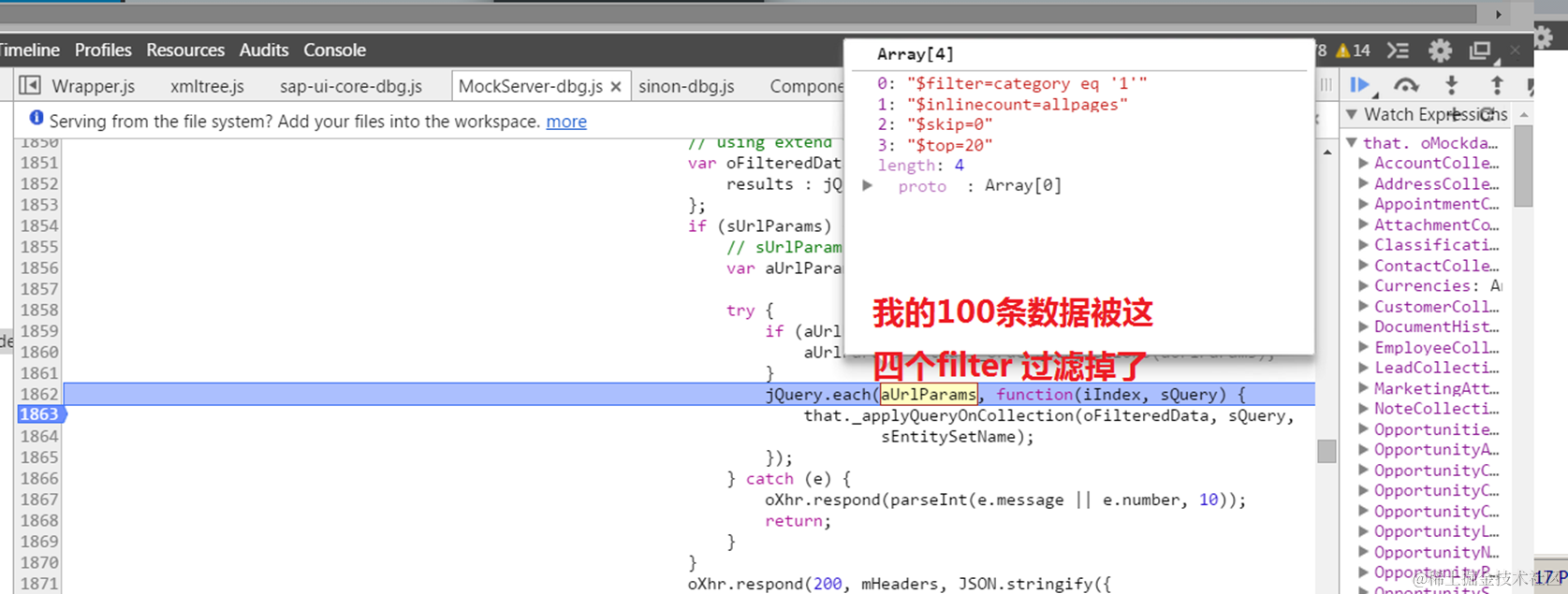1568x594 pixels.
Task: Expand the EmployeeColl... node
Action: [x=1364, y=347]
